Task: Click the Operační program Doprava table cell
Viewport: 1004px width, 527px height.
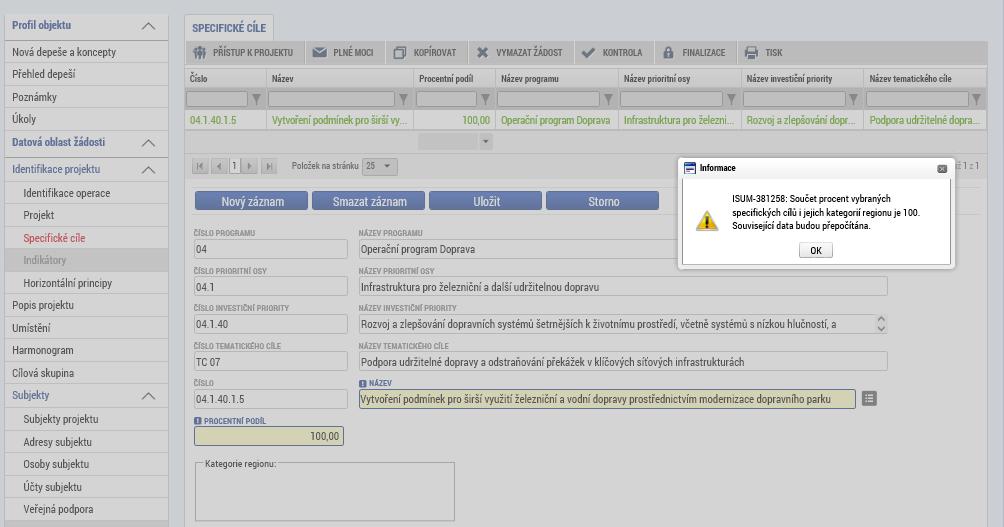Action: (x=556, y=120)
